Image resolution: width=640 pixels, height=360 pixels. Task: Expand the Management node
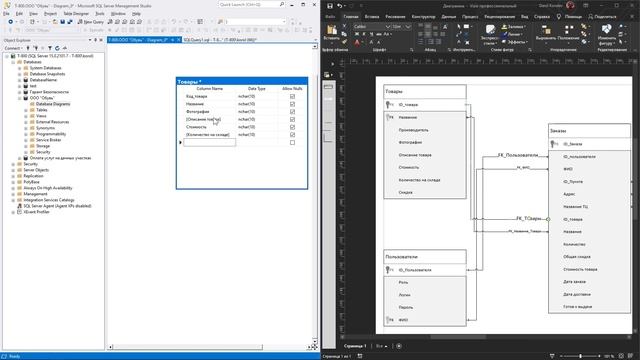pyautogui.click(x=13, y=194)
